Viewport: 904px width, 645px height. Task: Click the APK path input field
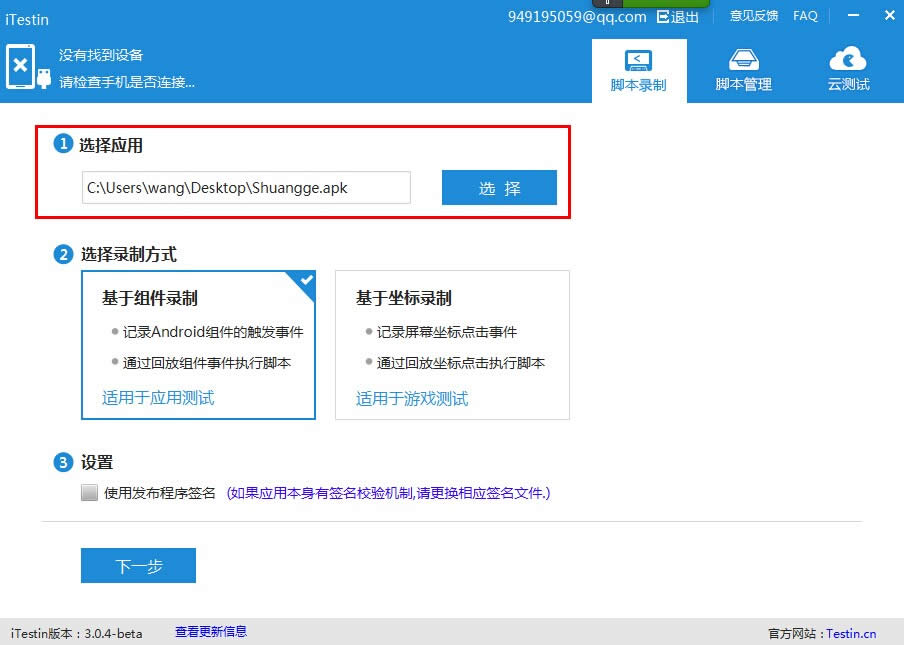pos(246,187)
